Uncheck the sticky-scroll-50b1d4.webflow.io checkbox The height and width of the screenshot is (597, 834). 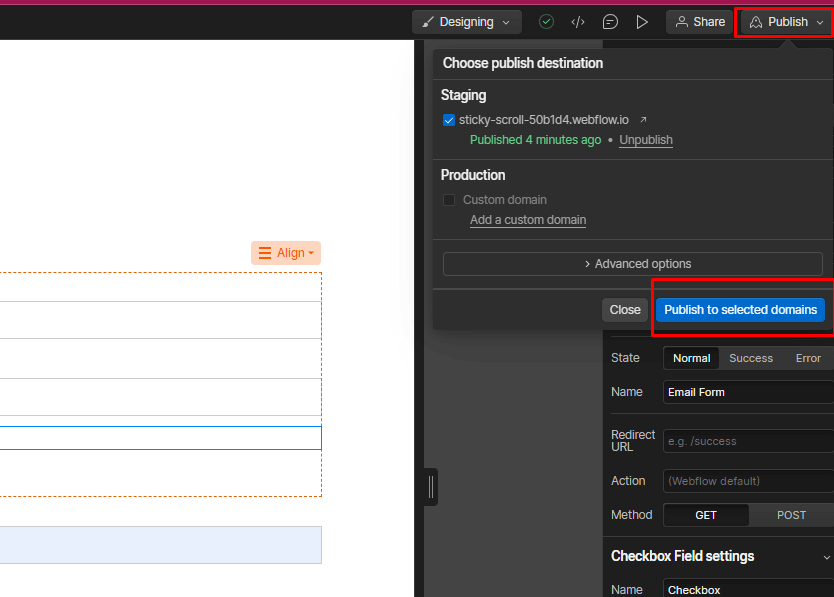(x=449, y=120)
